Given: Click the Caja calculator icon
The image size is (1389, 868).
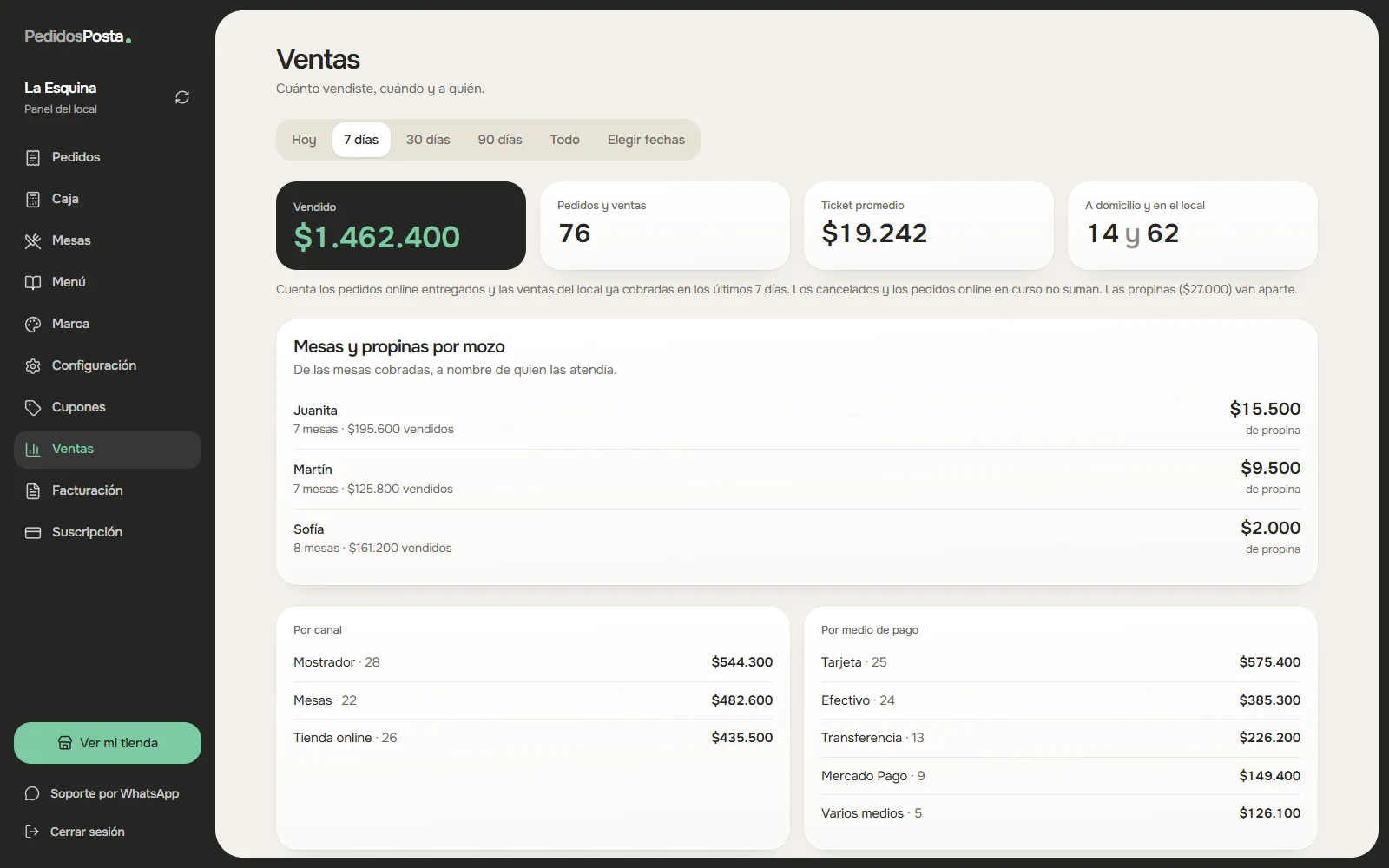Looking at the screenshot, I should [33, 199].
